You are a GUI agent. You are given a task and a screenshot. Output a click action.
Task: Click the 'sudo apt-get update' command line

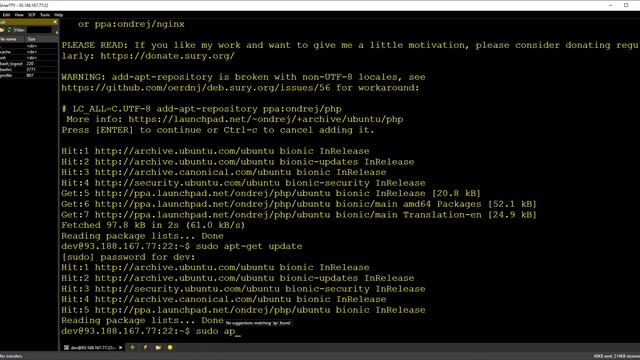tap(182, 247)
